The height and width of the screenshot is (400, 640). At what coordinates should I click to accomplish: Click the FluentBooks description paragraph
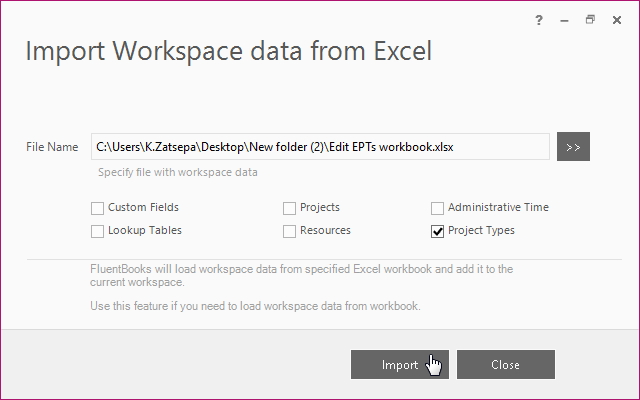coord(301,276)
